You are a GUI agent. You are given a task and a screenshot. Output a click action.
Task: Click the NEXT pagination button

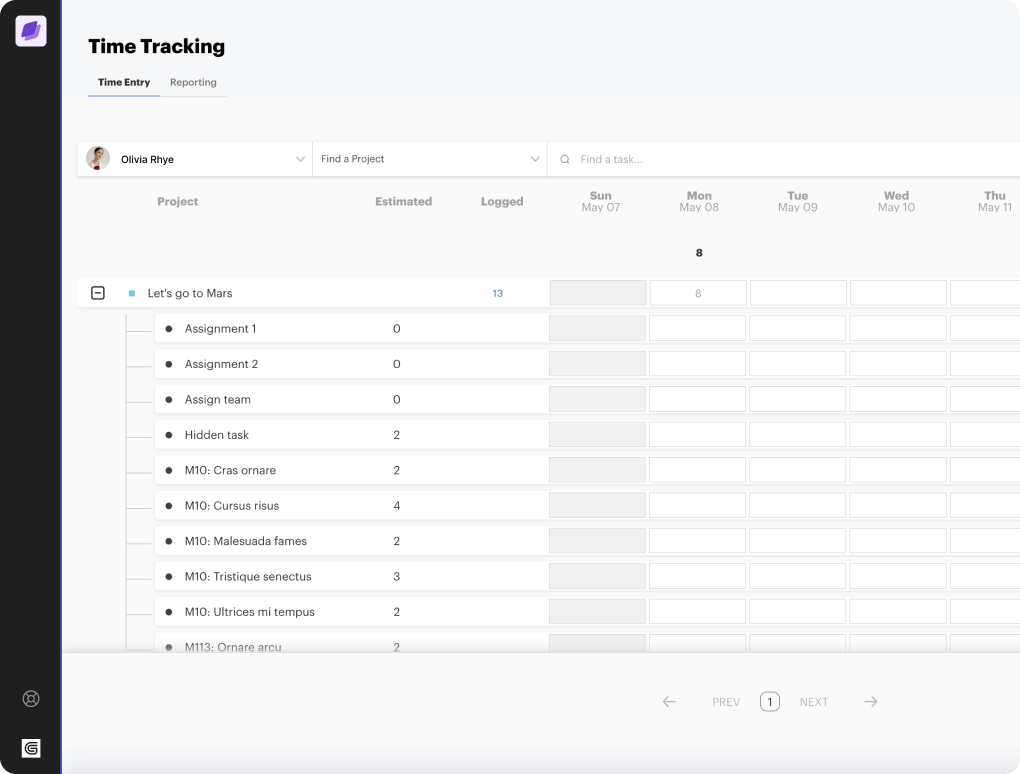point(813,702)
